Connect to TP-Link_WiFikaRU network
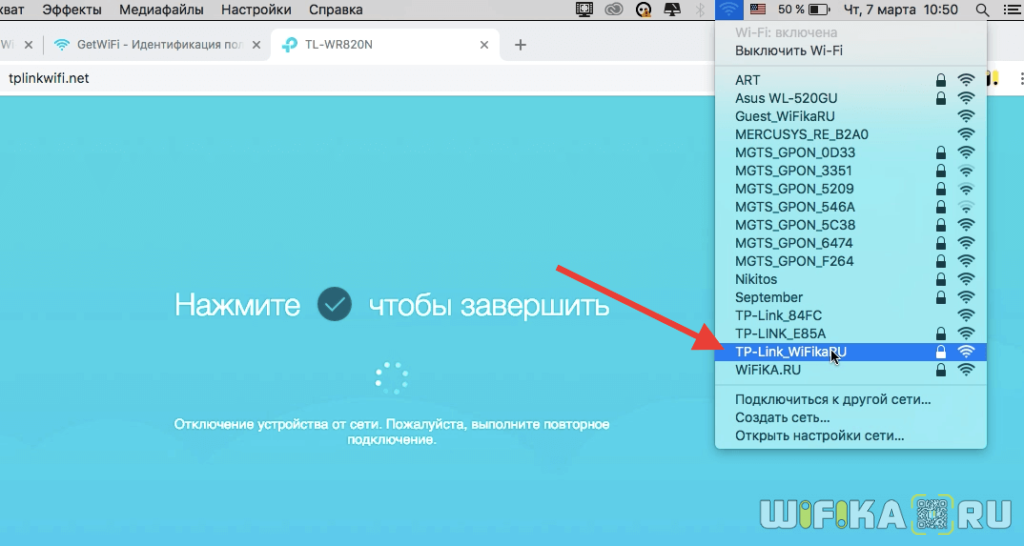Screen dimensions: 1024x546 [790, 352]
